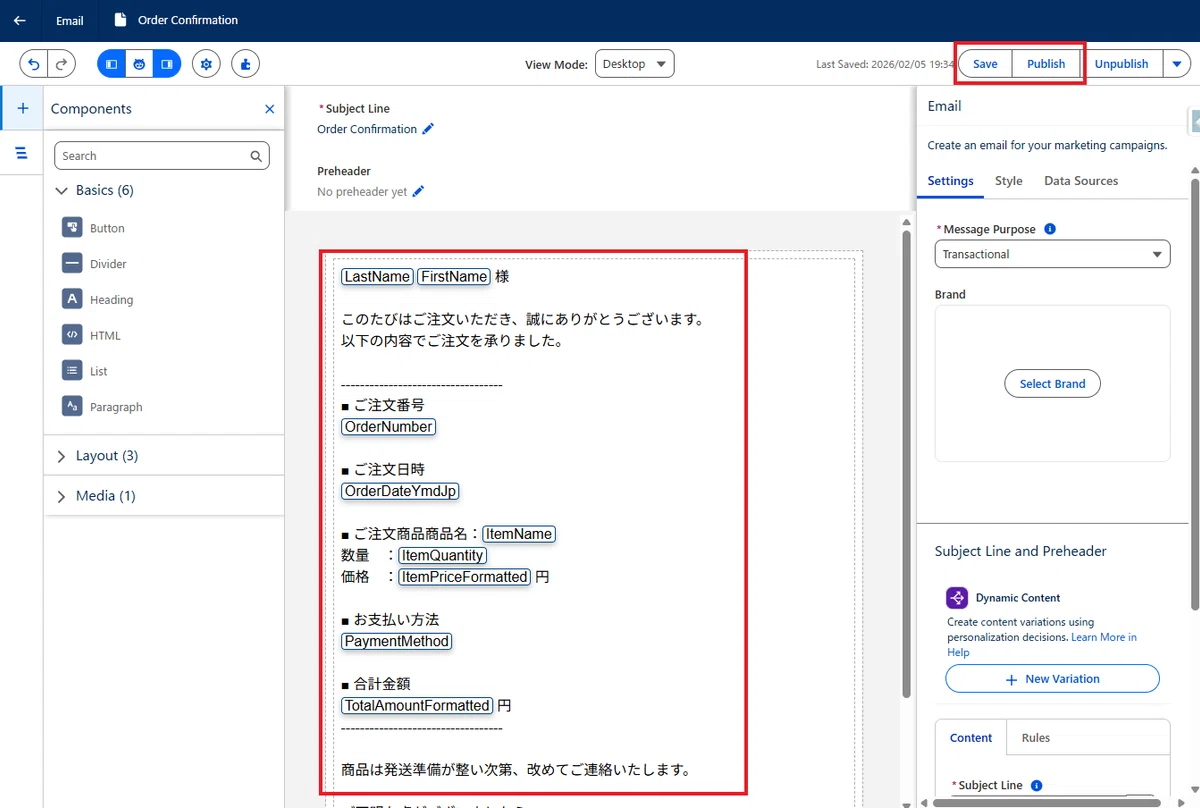Open the structure list sidebar tab

[x=22, y=153]
